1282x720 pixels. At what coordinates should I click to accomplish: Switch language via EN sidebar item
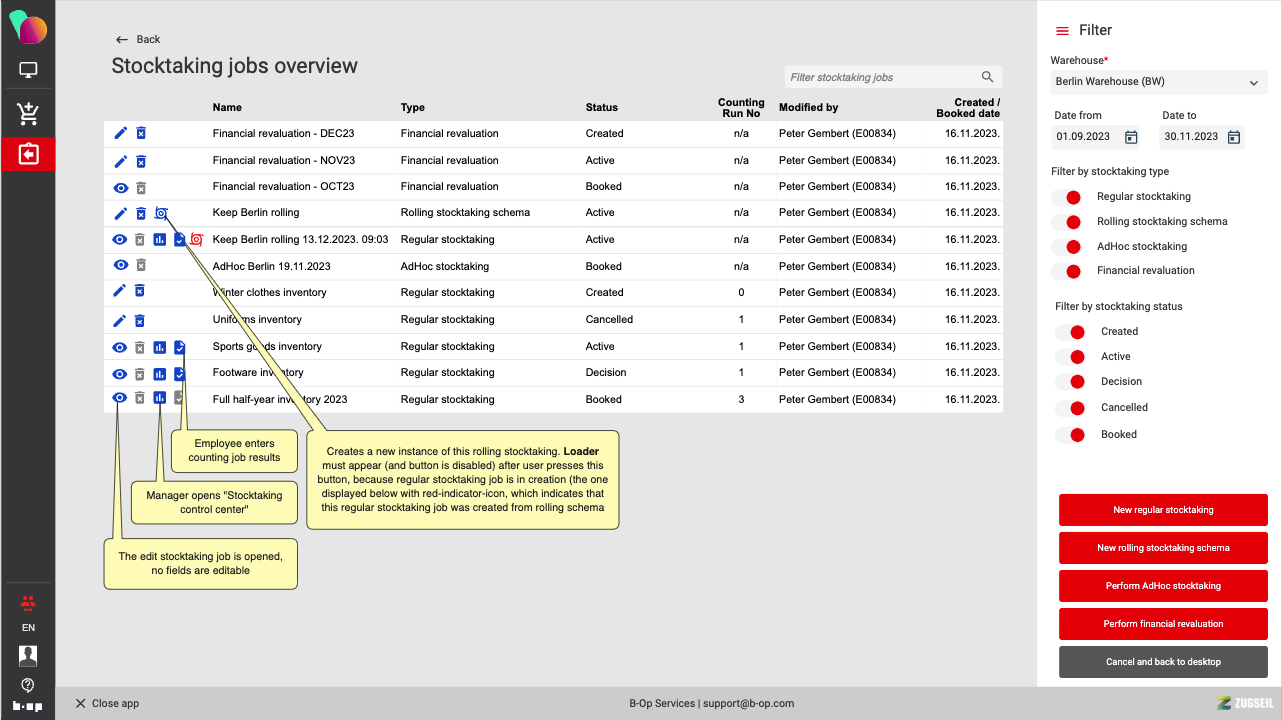(28, 628)
